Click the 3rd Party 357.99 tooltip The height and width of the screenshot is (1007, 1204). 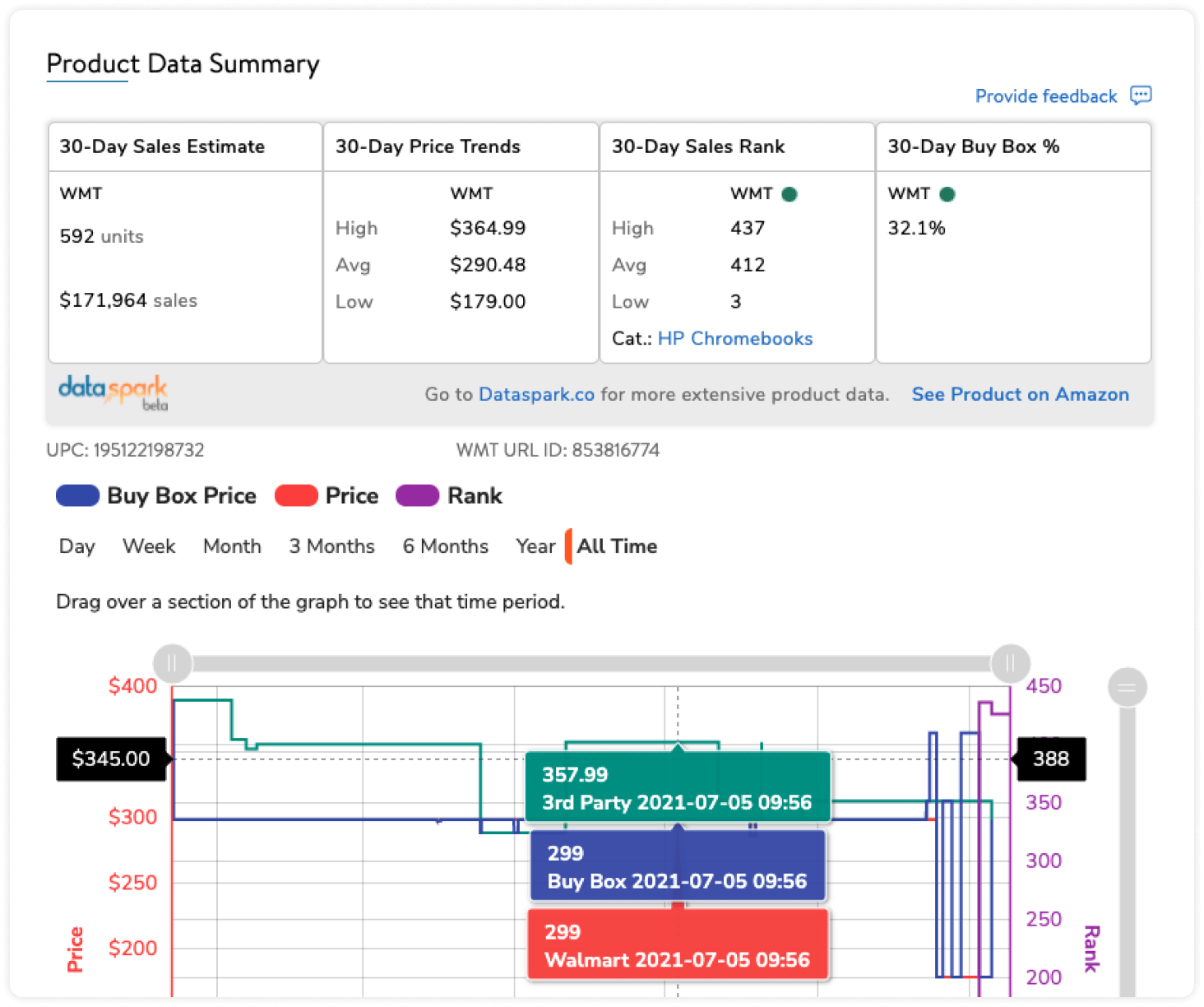pyautogui.click(x=678, y=787)
